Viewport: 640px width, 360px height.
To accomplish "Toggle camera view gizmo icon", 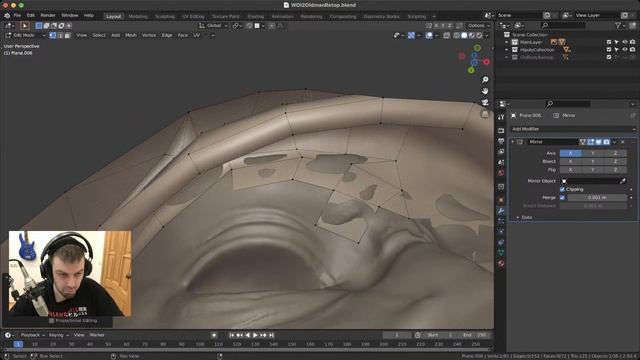I will pyautogui.click(x=485, y=102).
